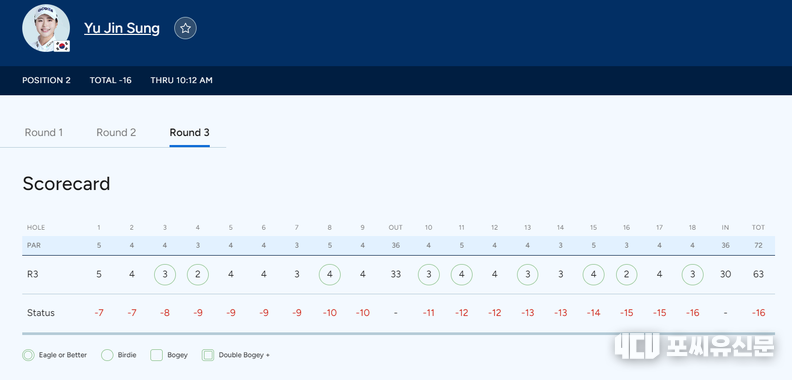Click the birdie circle on hole 3
792x380 pixels.
point(165,274)
